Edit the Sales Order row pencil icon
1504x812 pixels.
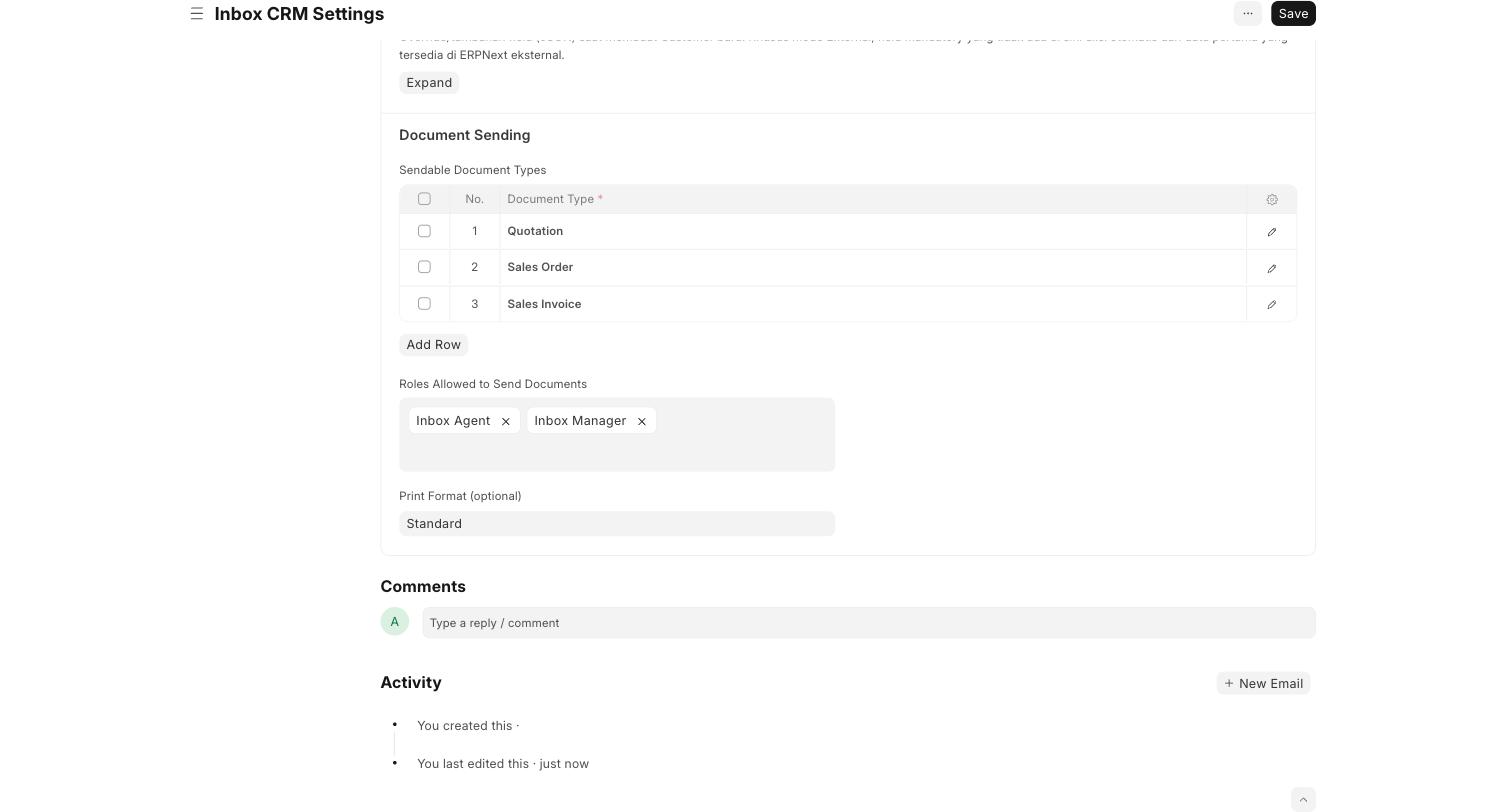(x=1272, y=268)
